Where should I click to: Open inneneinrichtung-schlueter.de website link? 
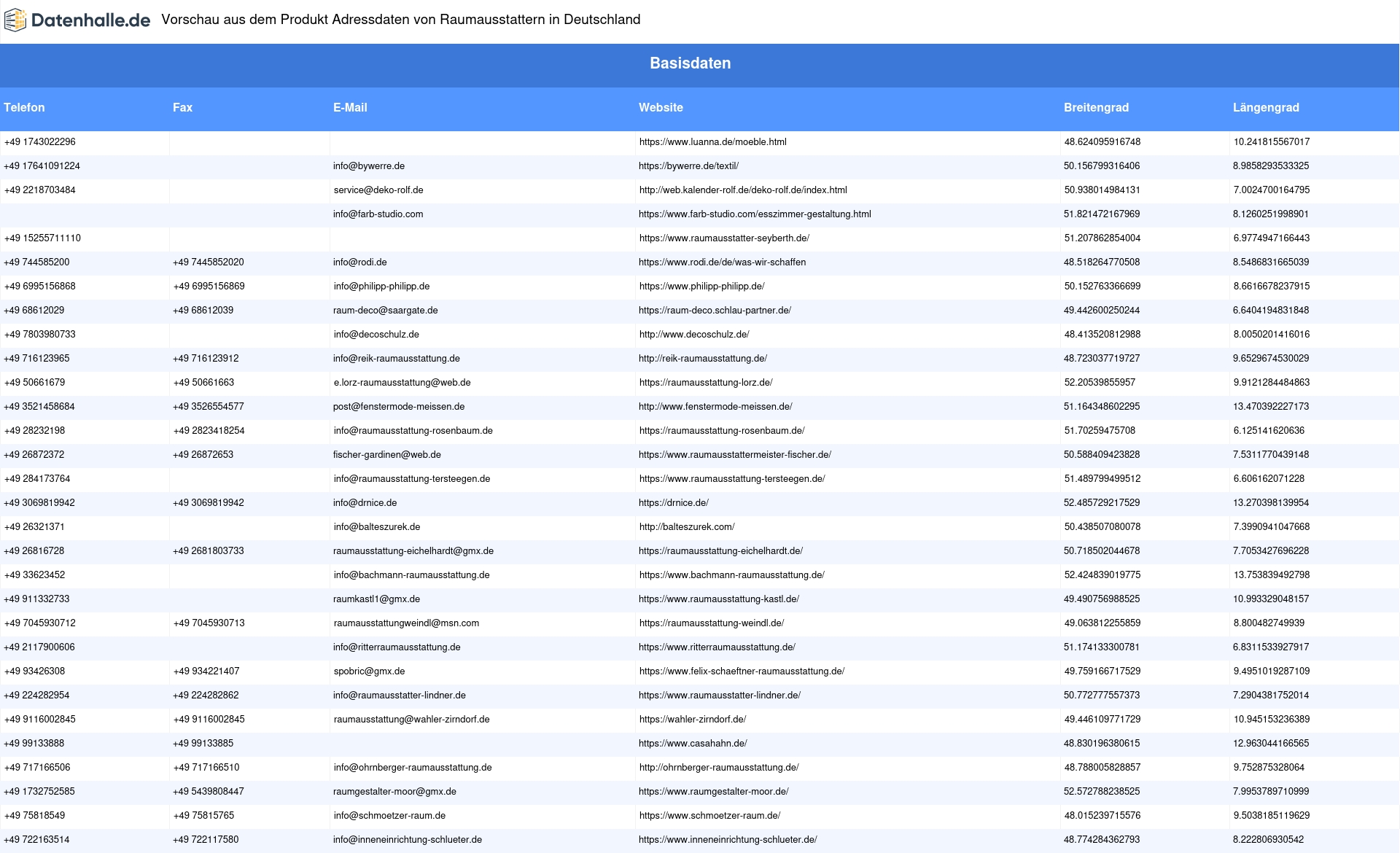728,840
